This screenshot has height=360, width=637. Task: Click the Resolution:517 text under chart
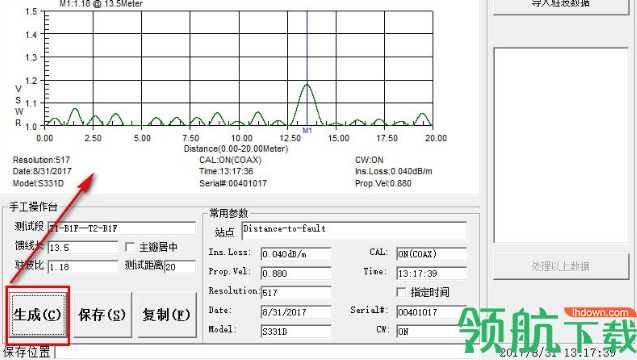tap(41, 160)
